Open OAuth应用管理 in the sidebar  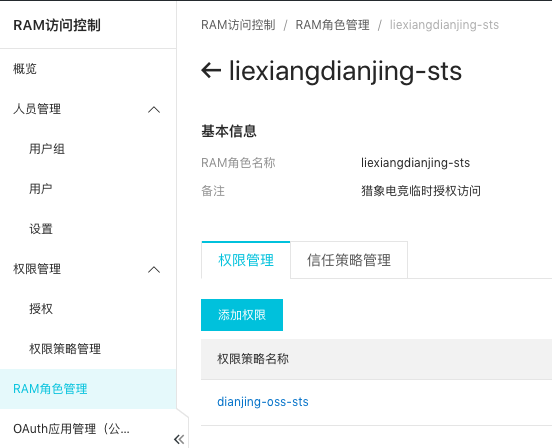[71, 429]
